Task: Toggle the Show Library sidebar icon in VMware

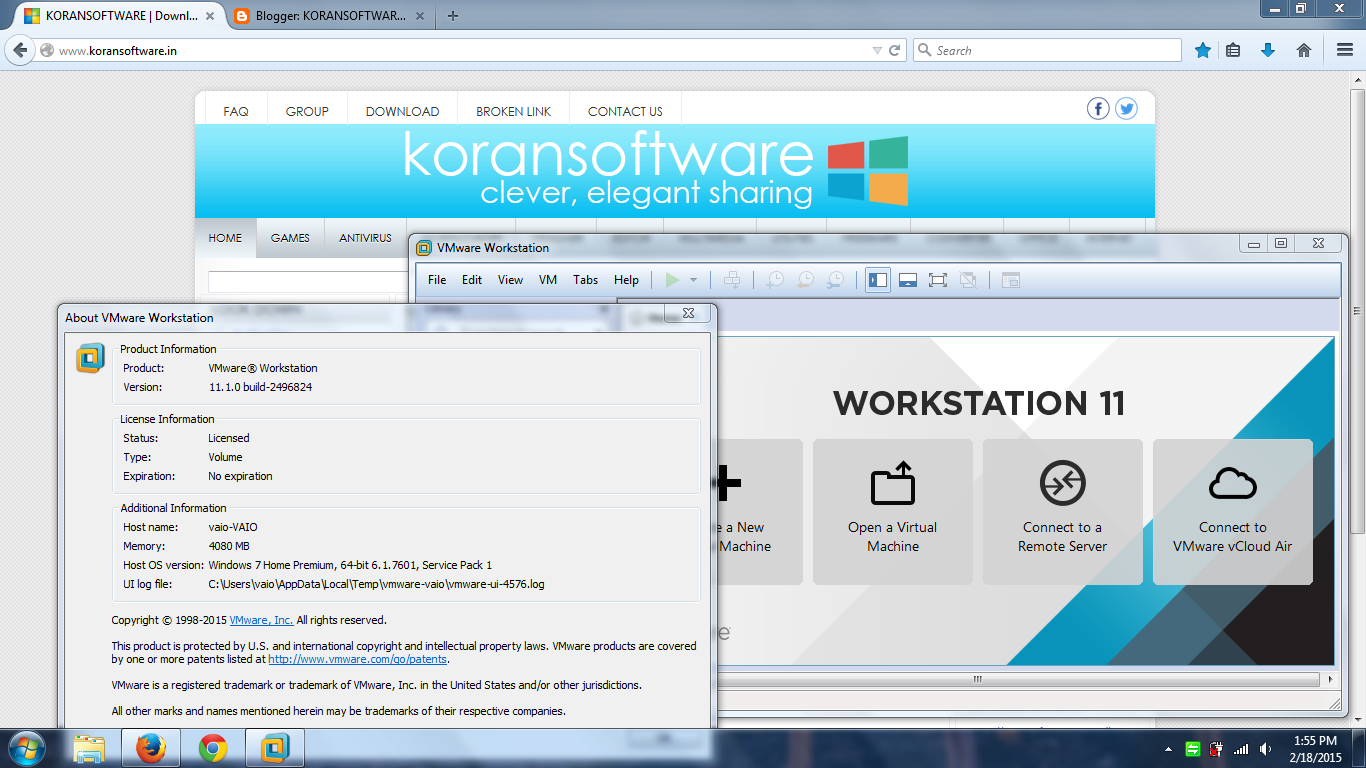Action: point(878,280)
